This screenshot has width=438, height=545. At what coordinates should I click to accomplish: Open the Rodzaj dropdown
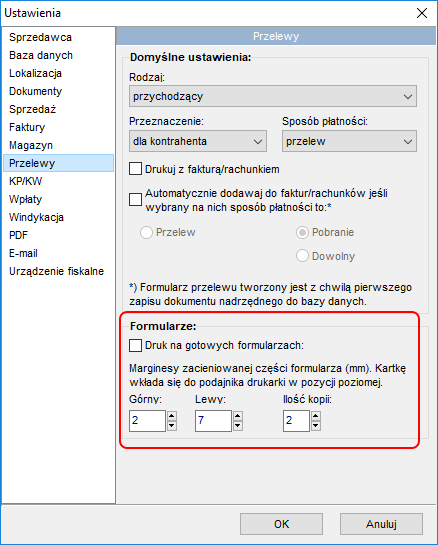click(273, 96)
